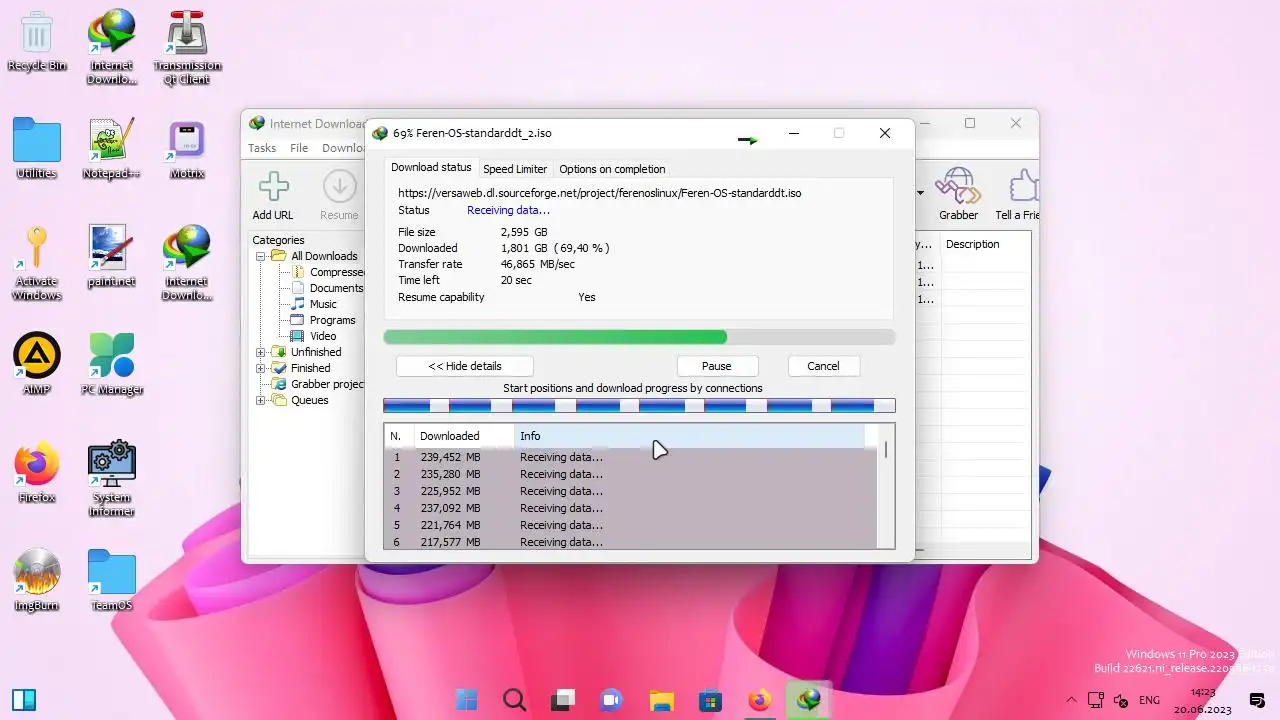
Task: Click Internet Download Manager taskbar icon
Action: (808, 699)
